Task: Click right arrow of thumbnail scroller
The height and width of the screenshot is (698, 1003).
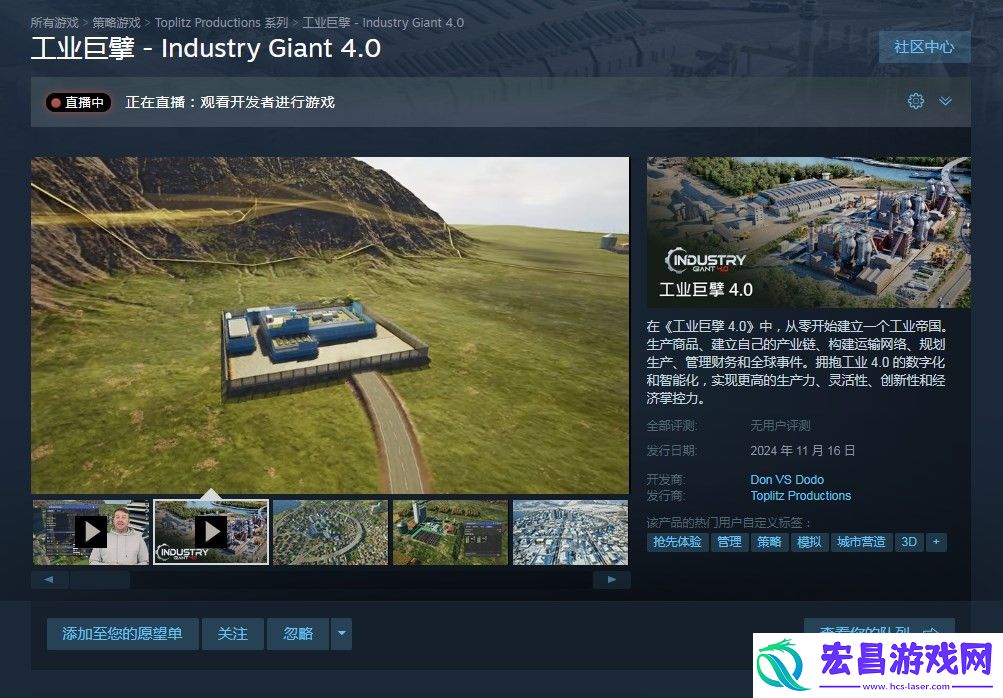Action: 612,580
